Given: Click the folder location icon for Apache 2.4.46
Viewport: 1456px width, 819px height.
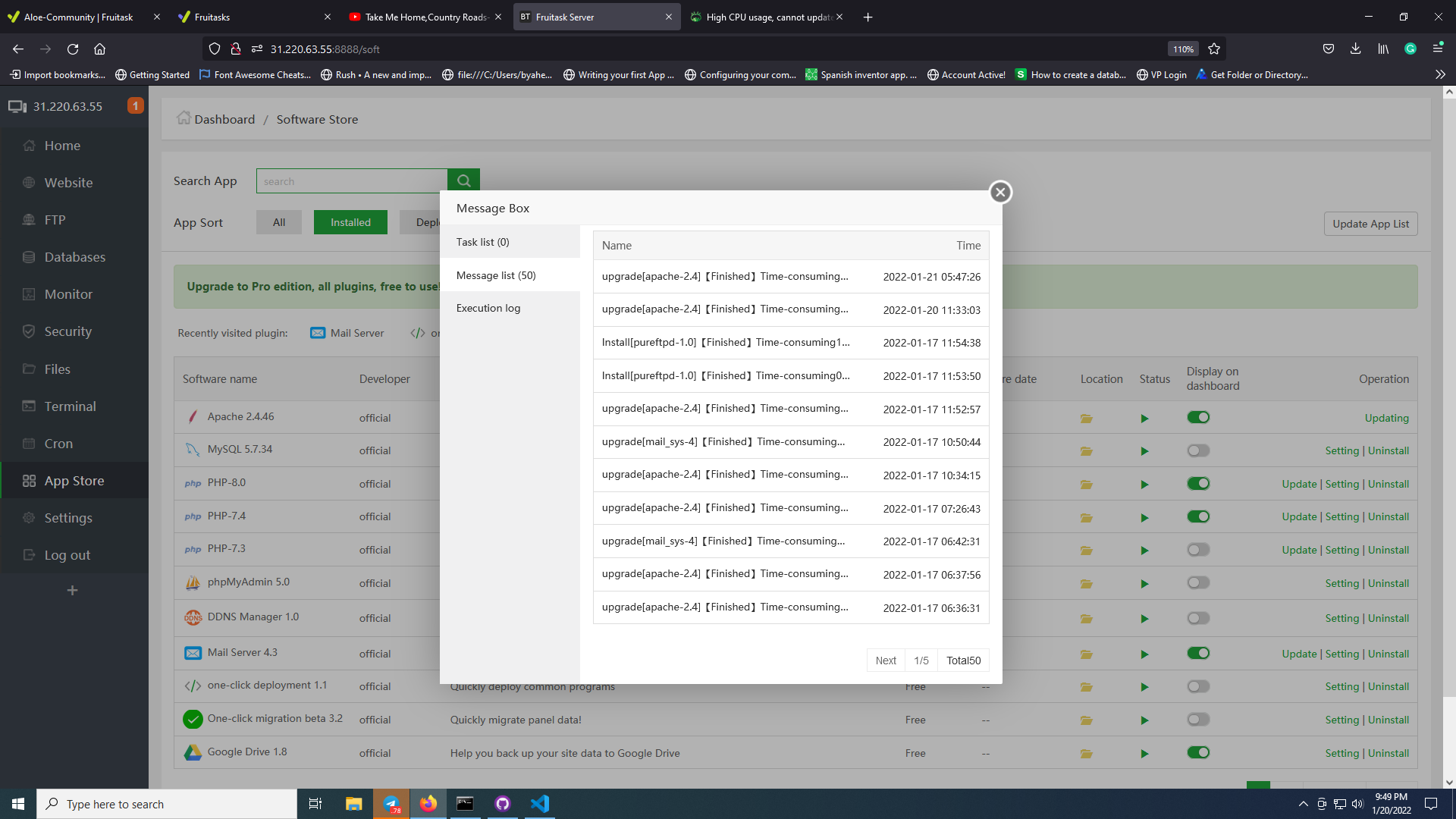Looking at the screenshot, I should (x=1086, y=418).
